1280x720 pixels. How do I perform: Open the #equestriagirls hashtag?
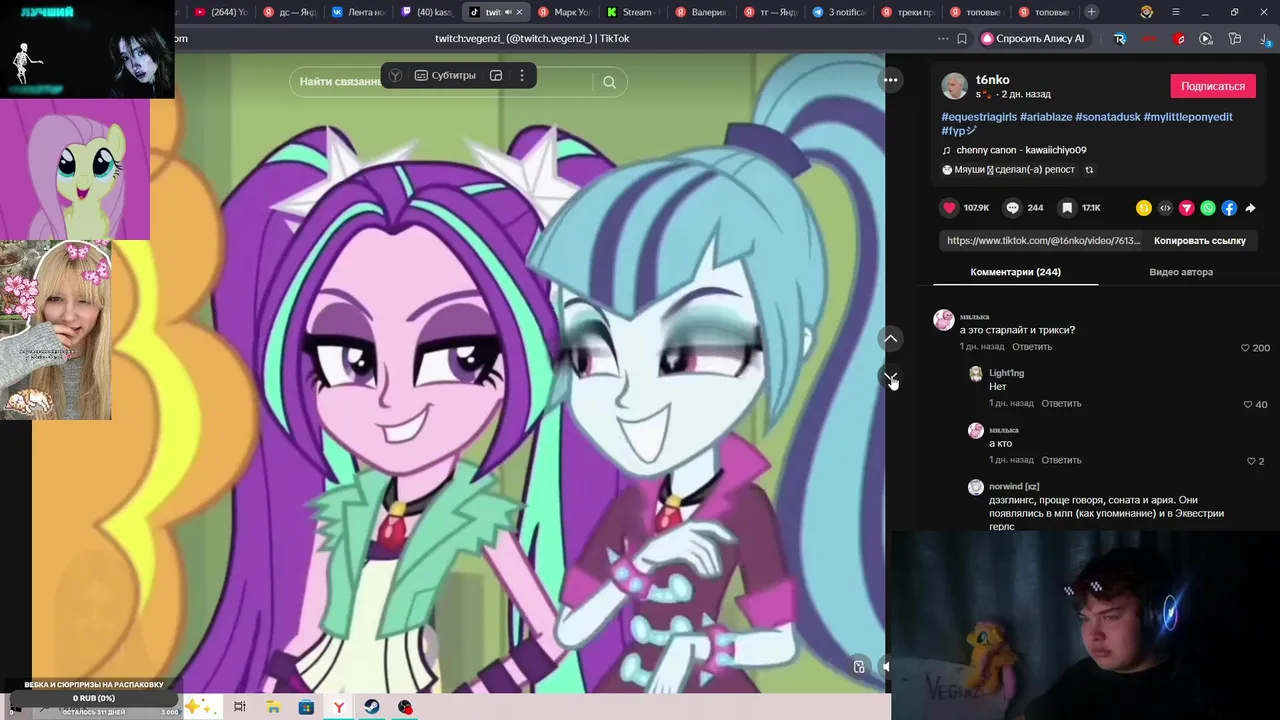point(979,117)
